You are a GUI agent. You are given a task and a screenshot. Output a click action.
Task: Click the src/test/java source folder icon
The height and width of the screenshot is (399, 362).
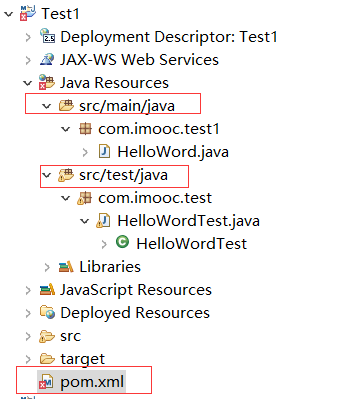(66, 175)
